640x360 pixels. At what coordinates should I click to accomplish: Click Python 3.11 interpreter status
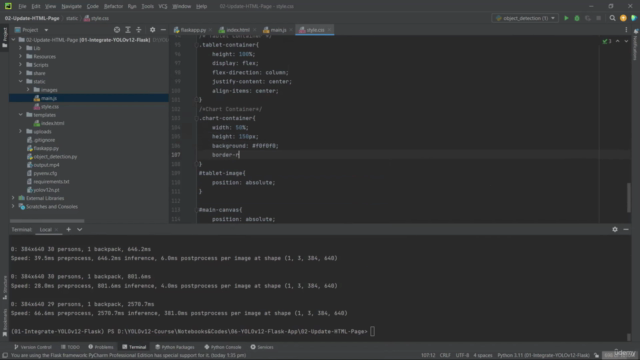543,355
